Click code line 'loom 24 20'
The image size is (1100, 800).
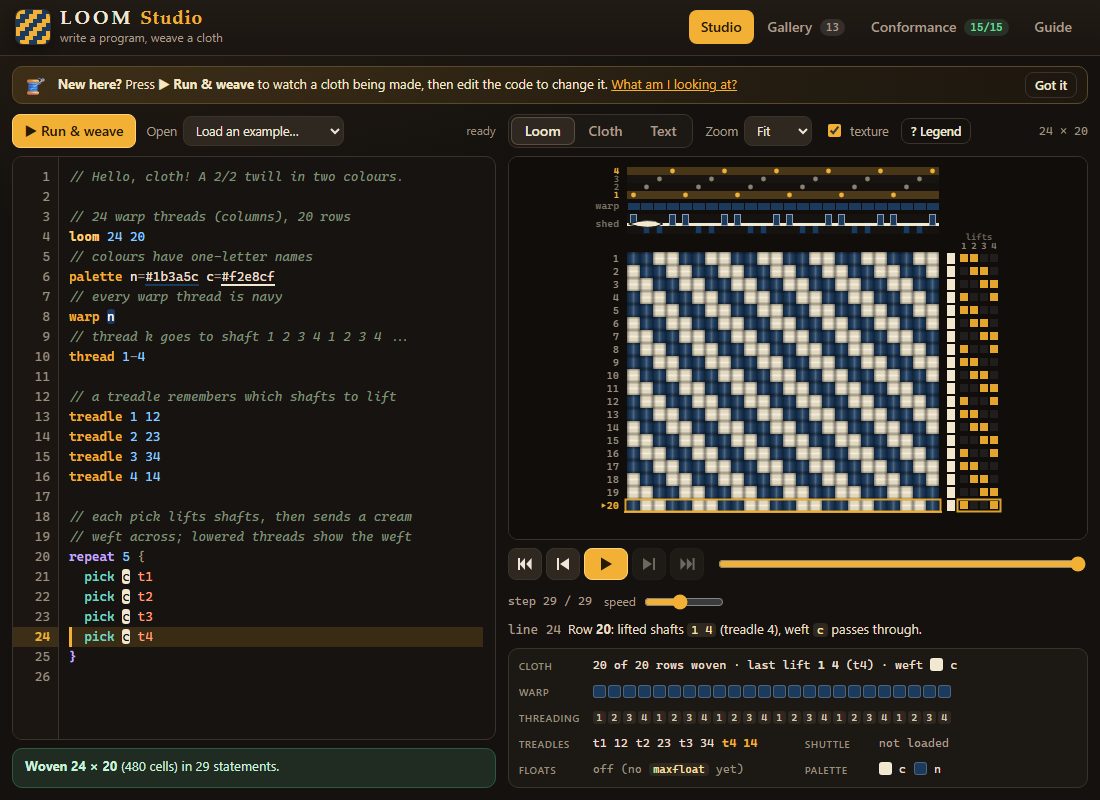pyautogui.click(x=107, y=236)
